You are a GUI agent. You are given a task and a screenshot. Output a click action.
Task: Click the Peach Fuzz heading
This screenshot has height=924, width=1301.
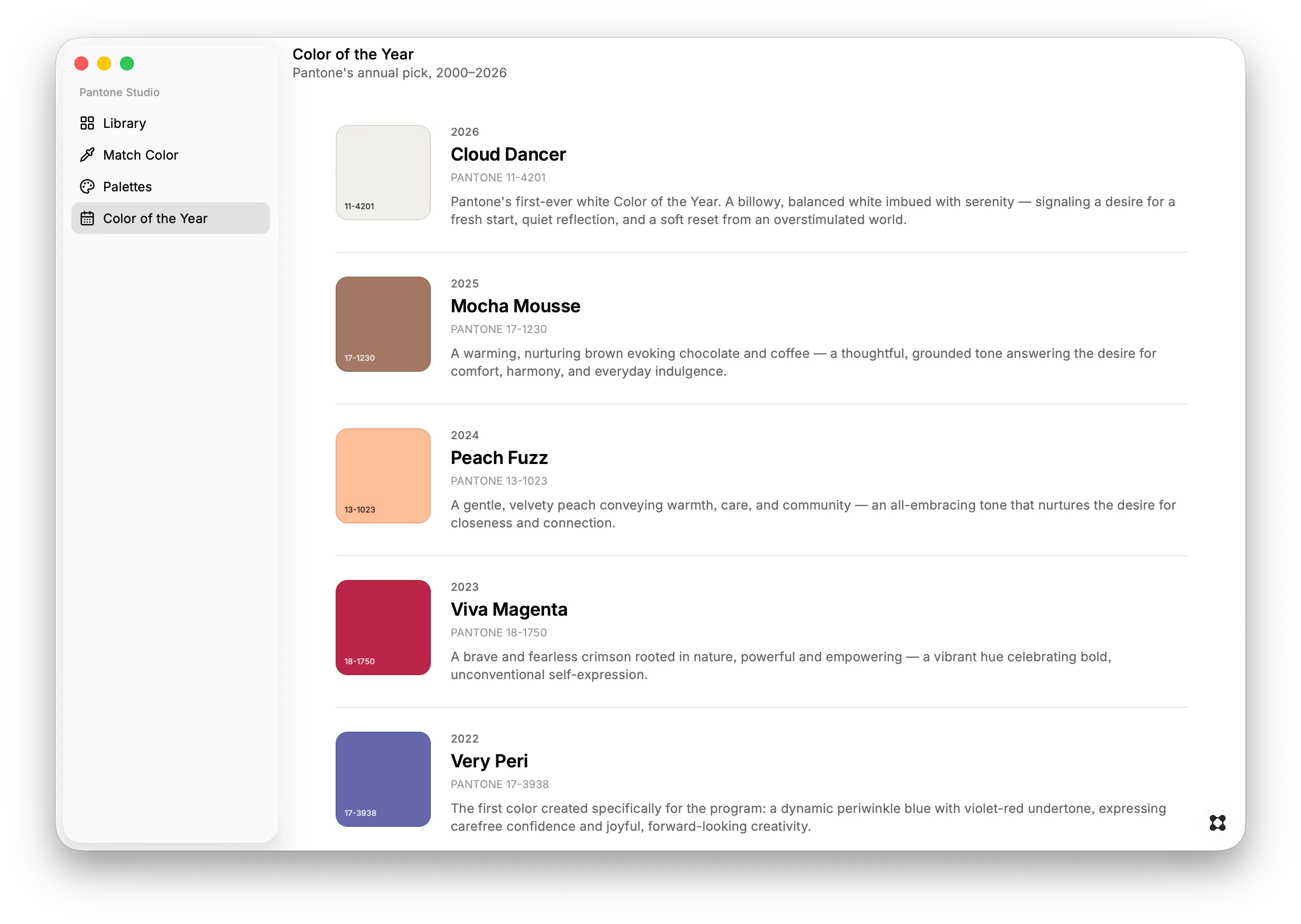click(499, 458)
